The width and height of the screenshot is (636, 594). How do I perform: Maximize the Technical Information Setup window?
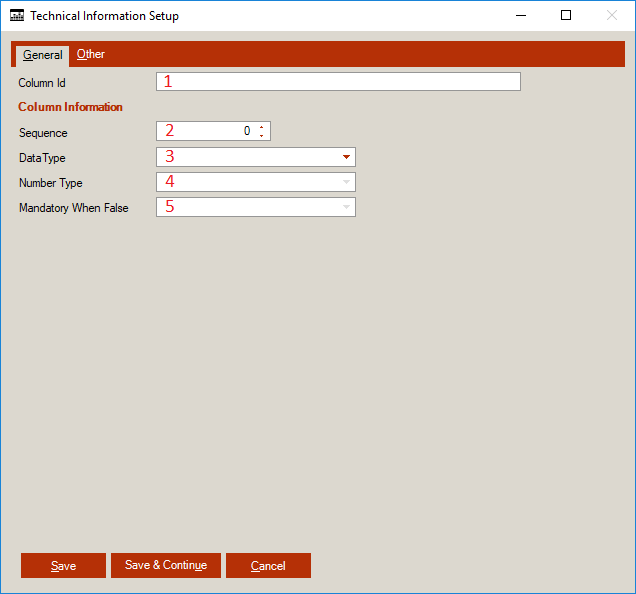pos(566,16)
